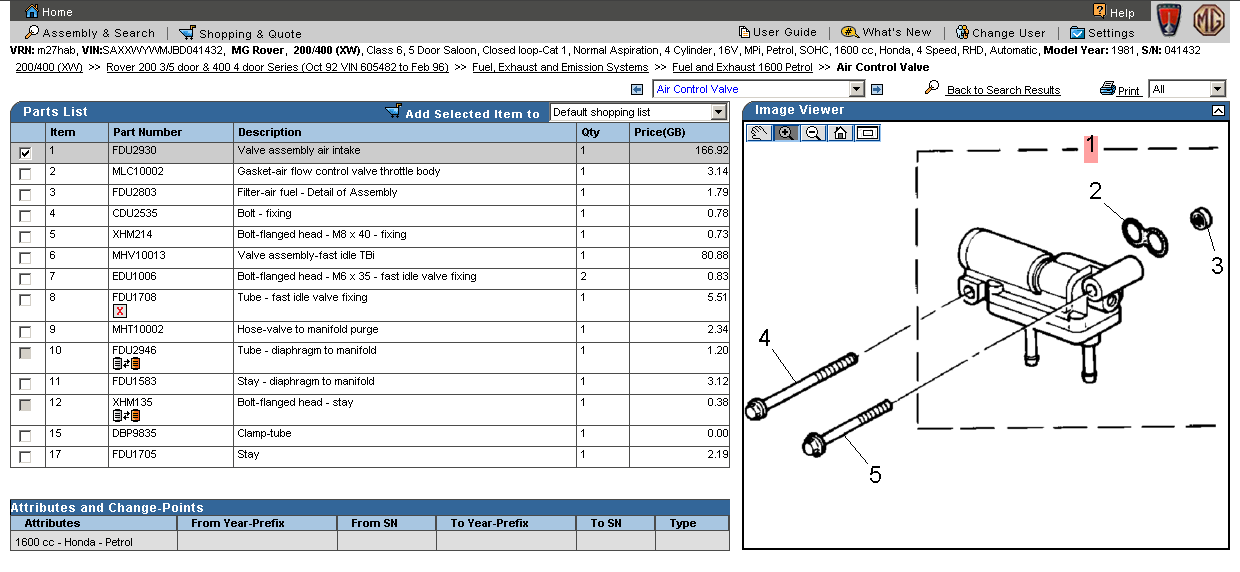Click callout number 5 in diagram
The width and height of the screenshot is (1240, 572).
[x=875, y=475]
